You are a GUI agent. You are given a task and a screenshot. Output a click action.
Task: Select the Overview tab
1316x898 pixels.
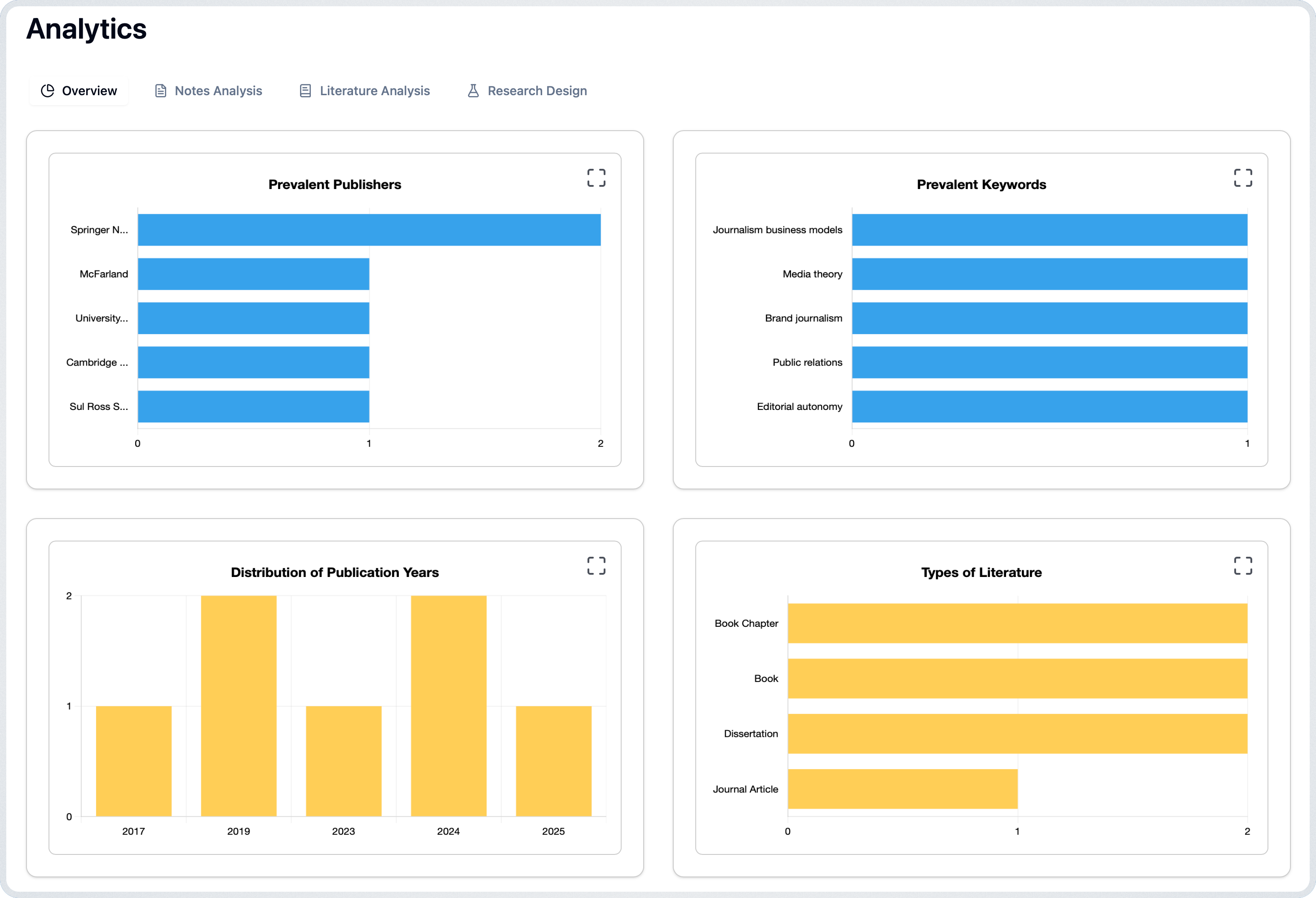89,91
